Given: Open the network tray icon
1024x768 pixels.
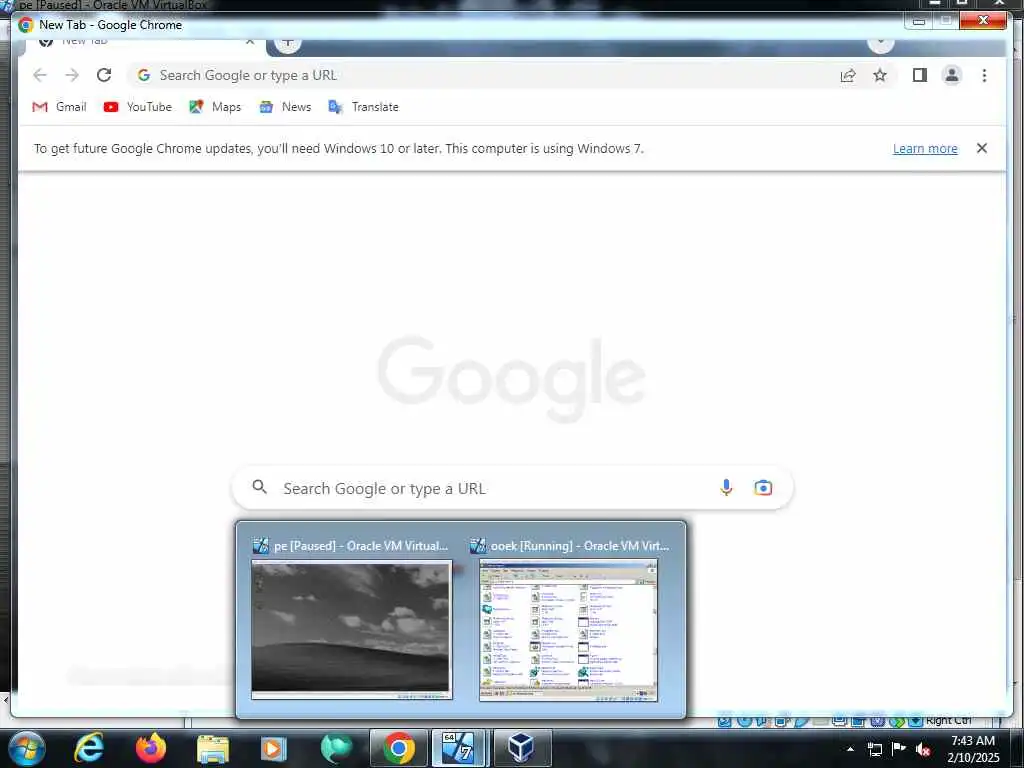Looking at the screenshot, I should pos(874,749).
